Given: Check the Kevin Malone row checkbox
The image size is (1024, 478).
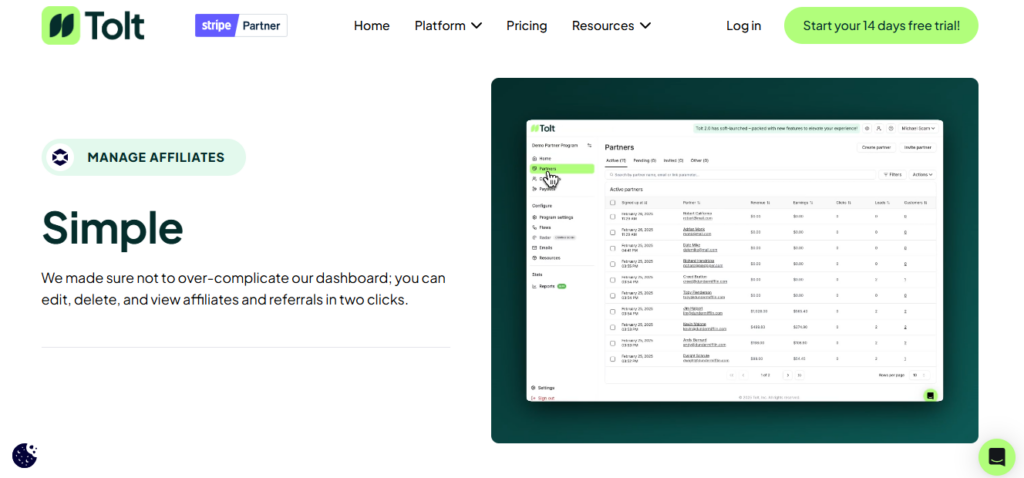Looking at the screenshot, I should point(613,327).
